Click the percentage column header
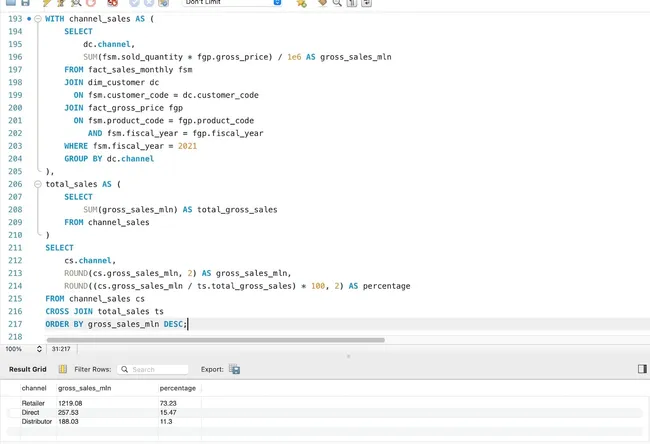 coord(178,387)
